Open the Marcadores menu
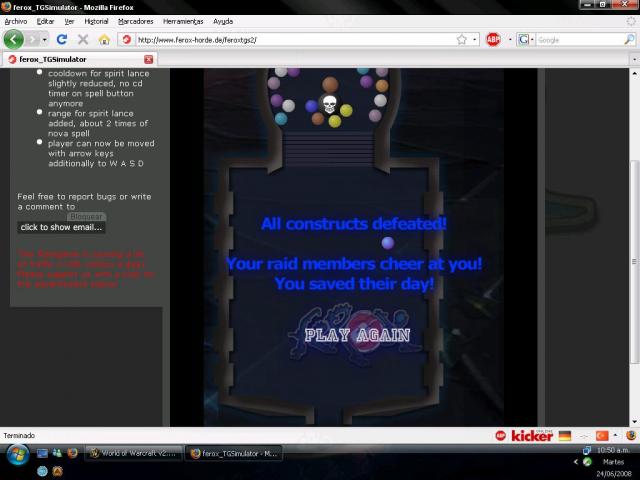Screen dimensions: 640x480 136,21
